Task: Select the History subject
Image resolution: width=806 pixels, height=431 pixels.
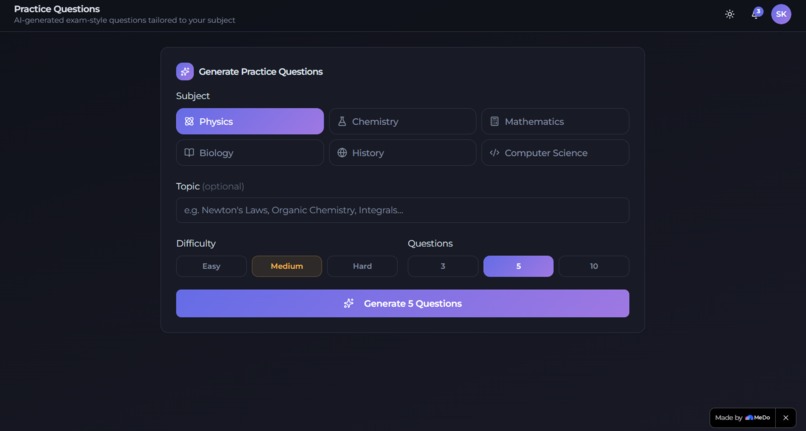Action: tap(402, 153)
